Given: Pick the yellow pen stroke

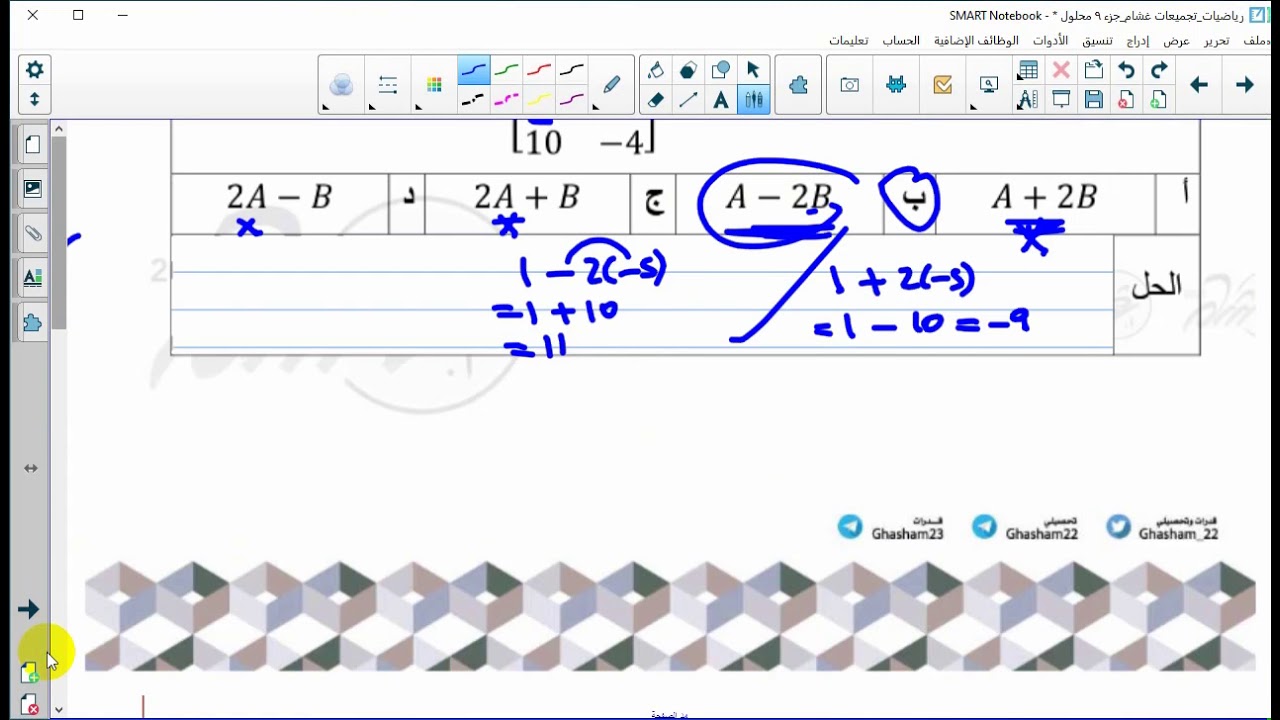Looking at the screenshot, I should click(x=539, y=99).
